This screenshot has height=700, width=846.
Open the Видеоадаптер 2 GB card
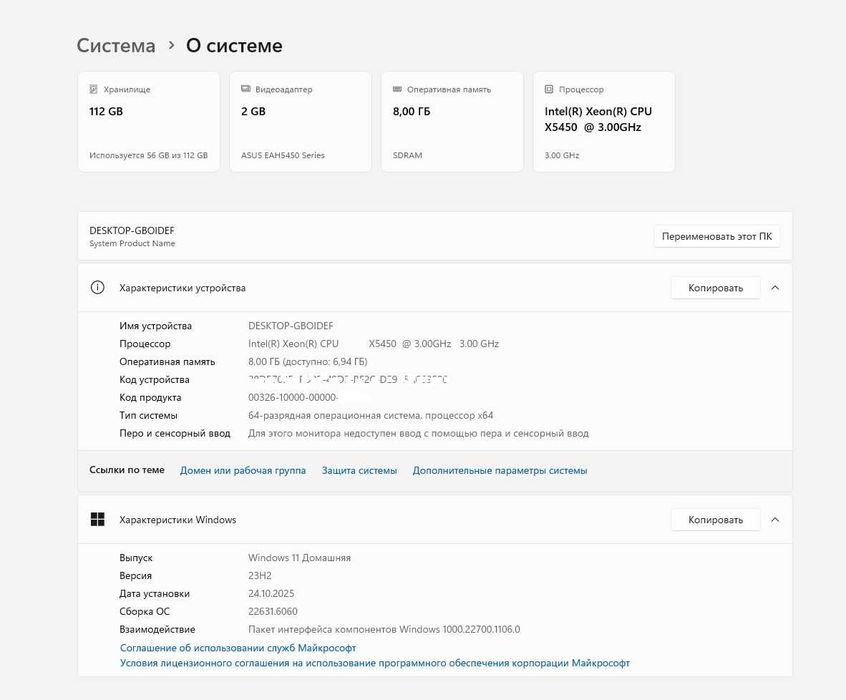click(301, 121)
